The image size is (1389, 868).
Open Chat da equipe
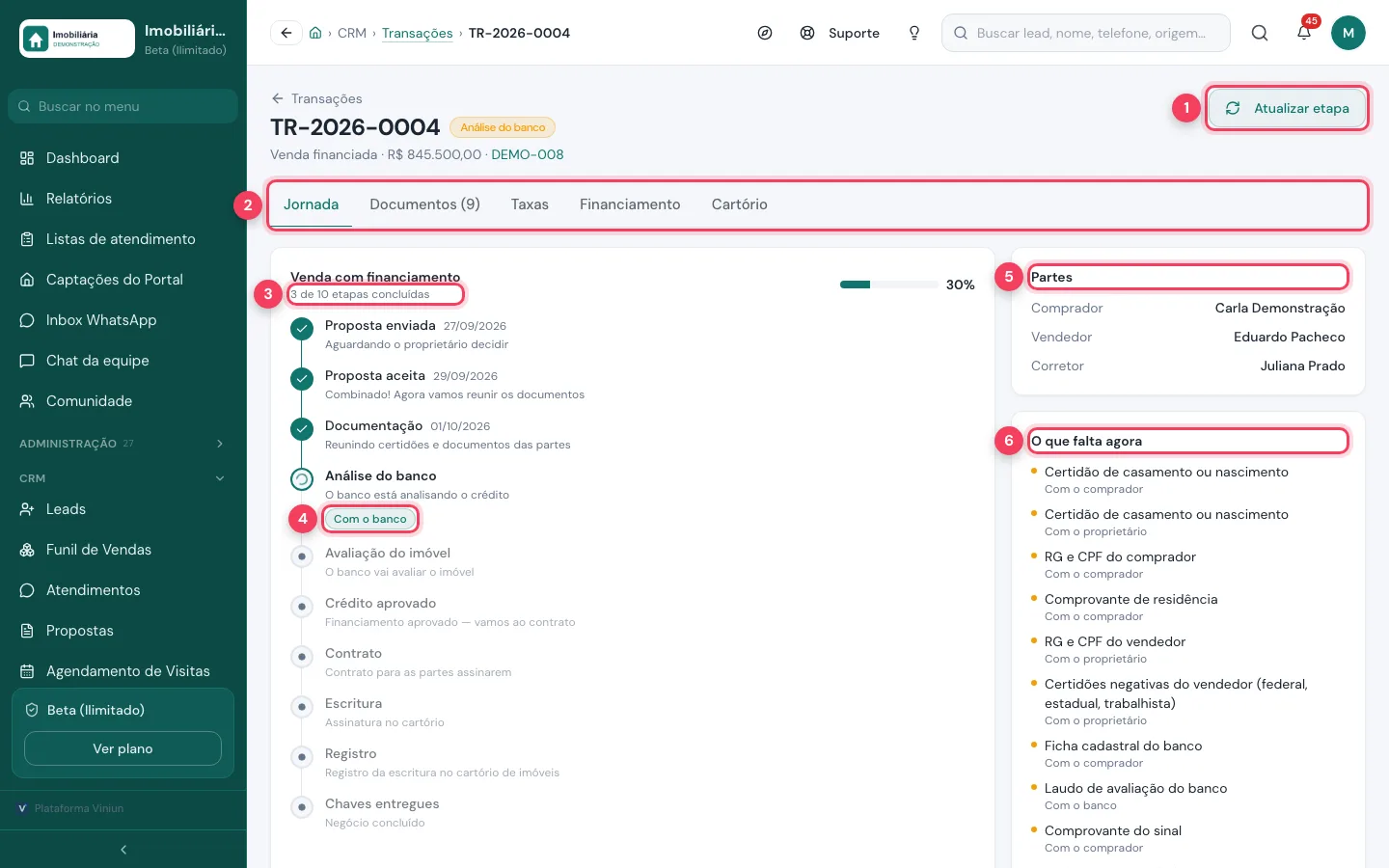[x=123, y=361]
